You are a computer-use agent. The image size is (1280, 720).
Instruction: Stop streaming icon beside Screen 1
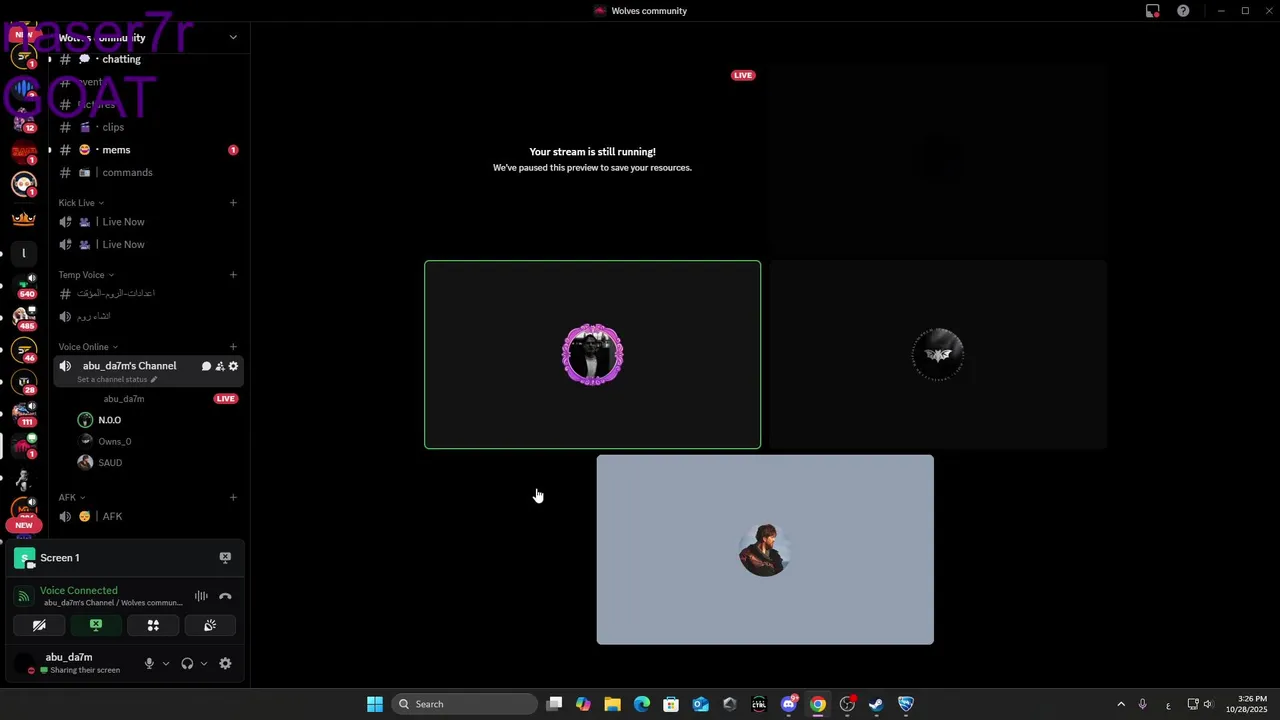[225, 557]
